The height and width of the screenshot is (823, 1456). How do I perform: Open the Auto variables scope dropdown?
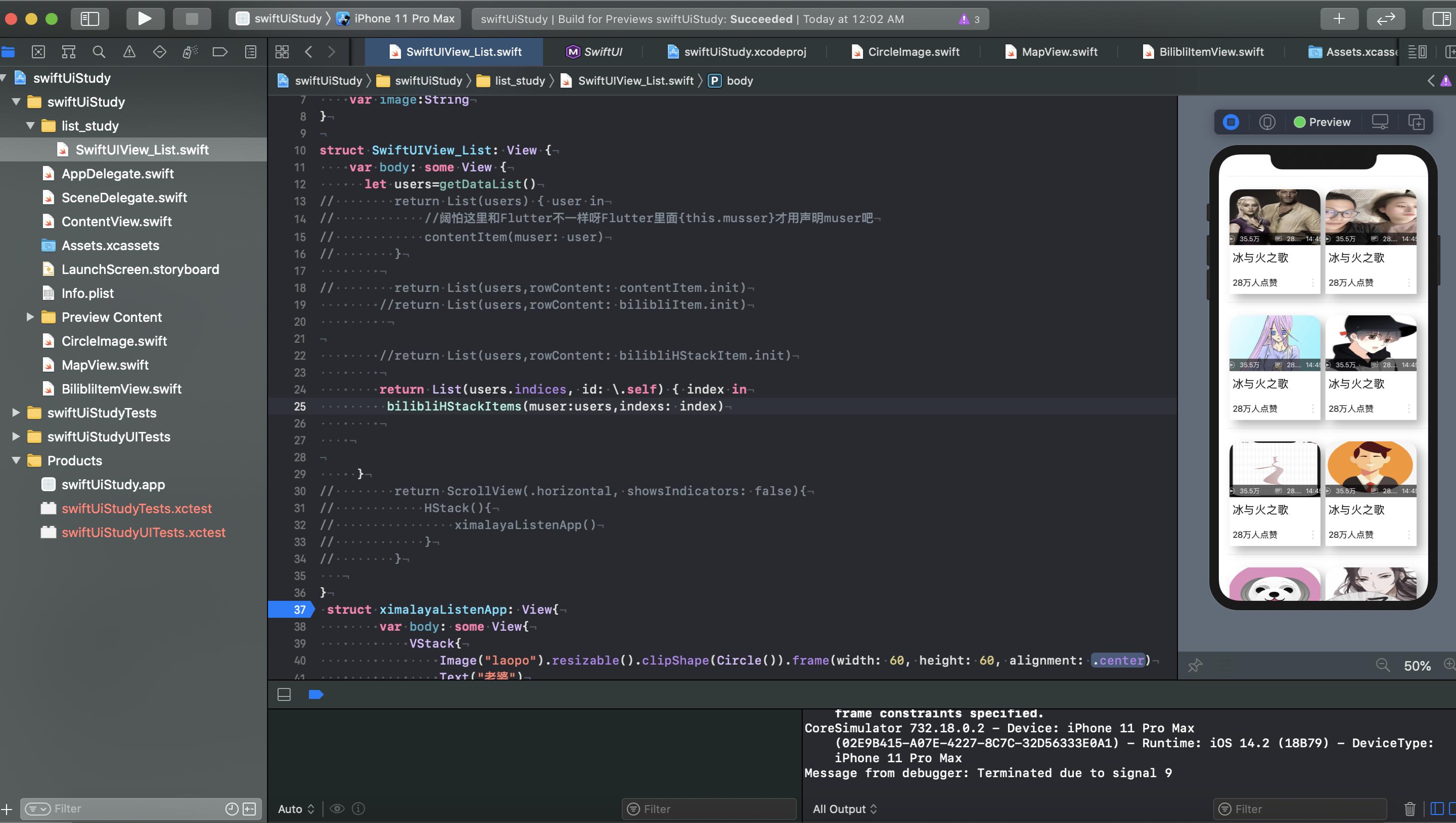[x=295, y=809]
